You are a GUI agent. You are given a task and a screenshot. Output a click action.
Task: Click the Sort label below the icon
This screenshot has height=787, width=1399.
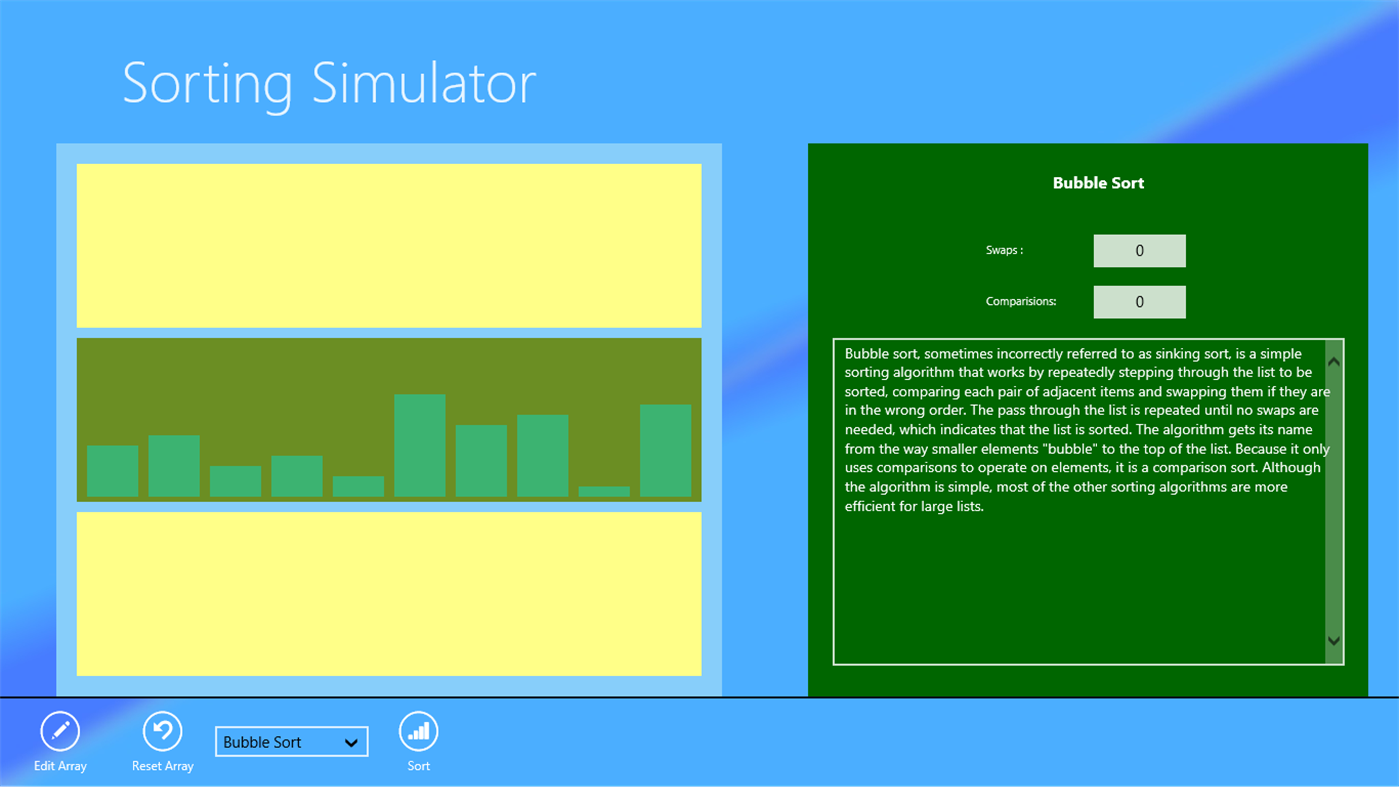(x=418, y=765)
